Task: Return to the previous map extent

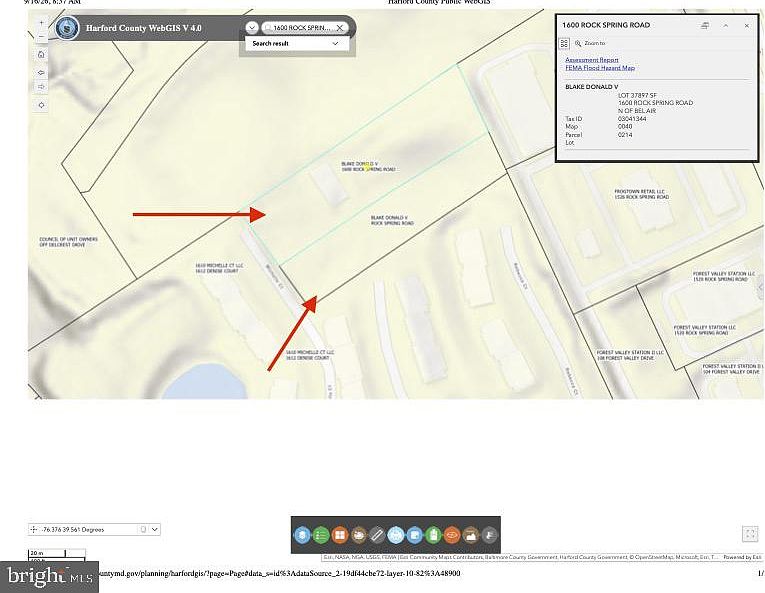Action: (41, 72)
